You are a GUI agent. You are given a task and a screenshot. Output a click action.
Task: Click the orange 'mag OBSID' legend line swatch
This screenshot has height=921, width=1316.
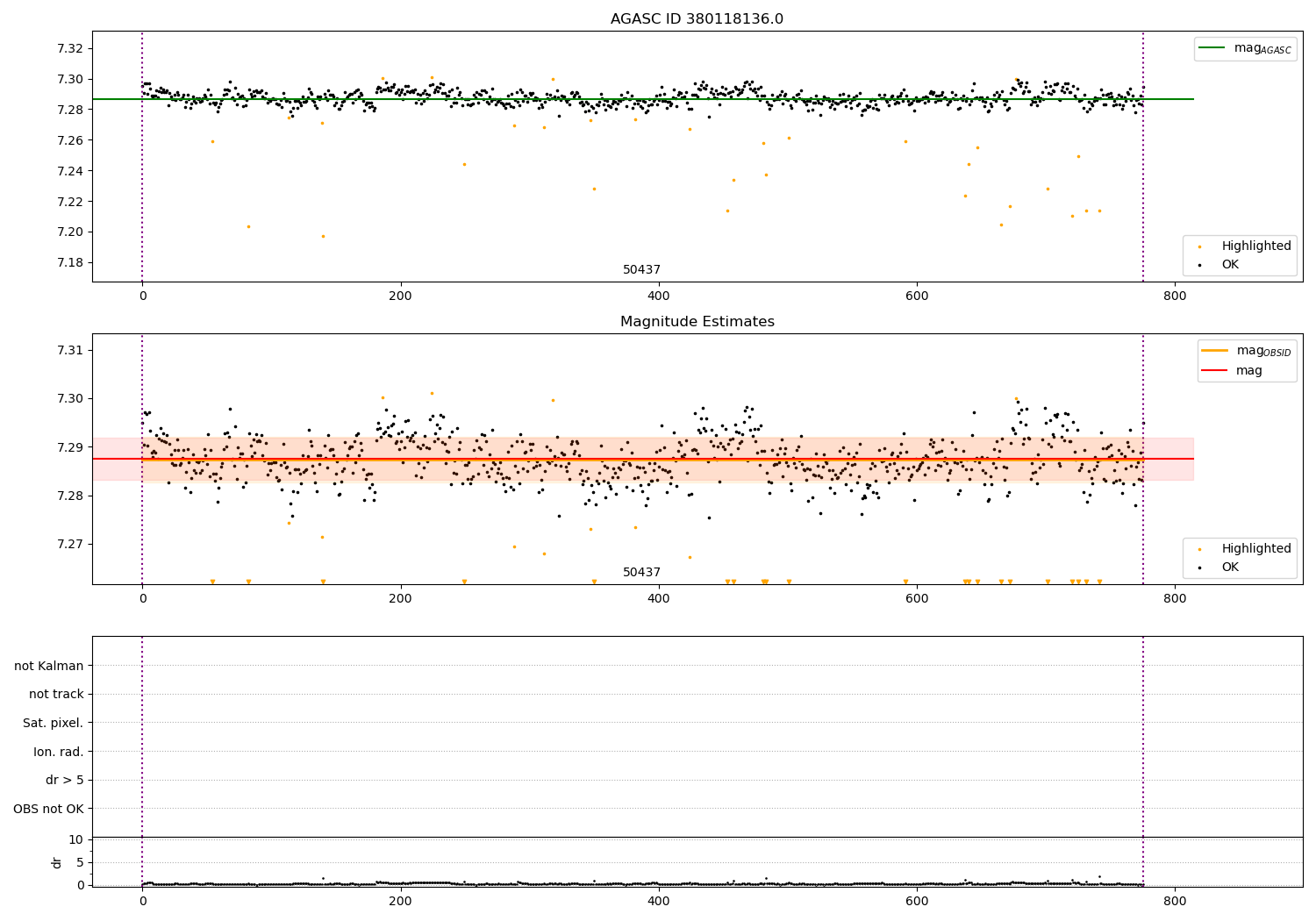[1214, 351]
